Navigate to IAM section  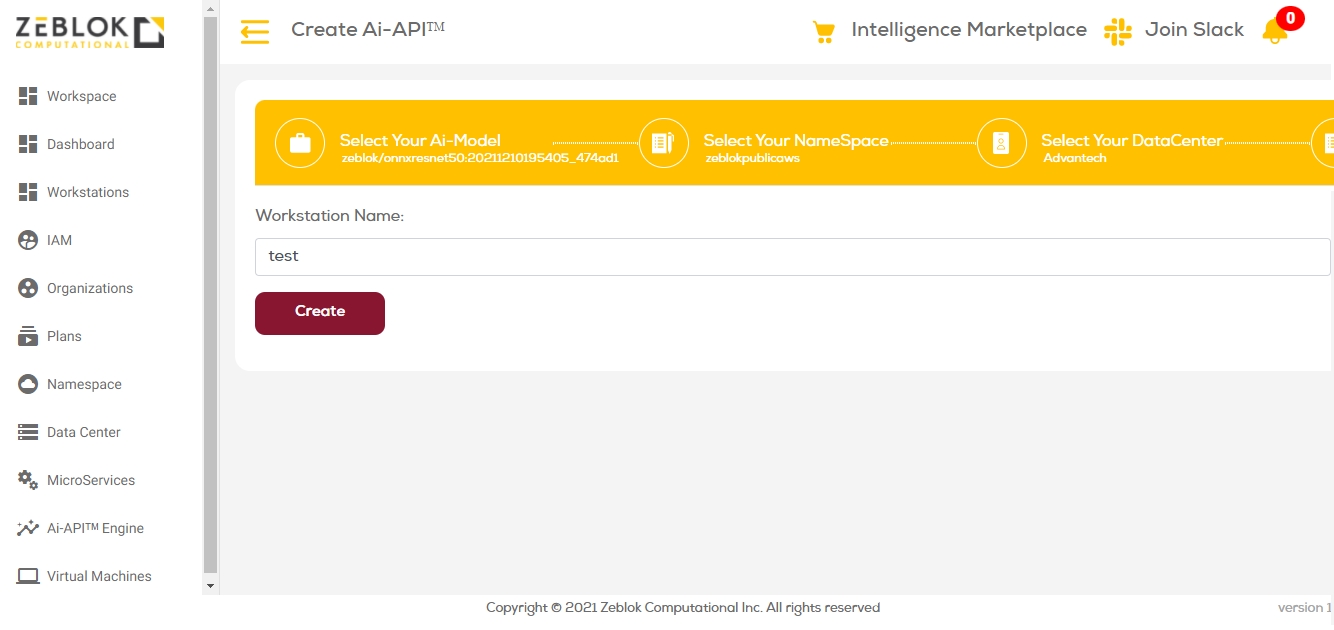pyautogui.click(x=59, y=240)
